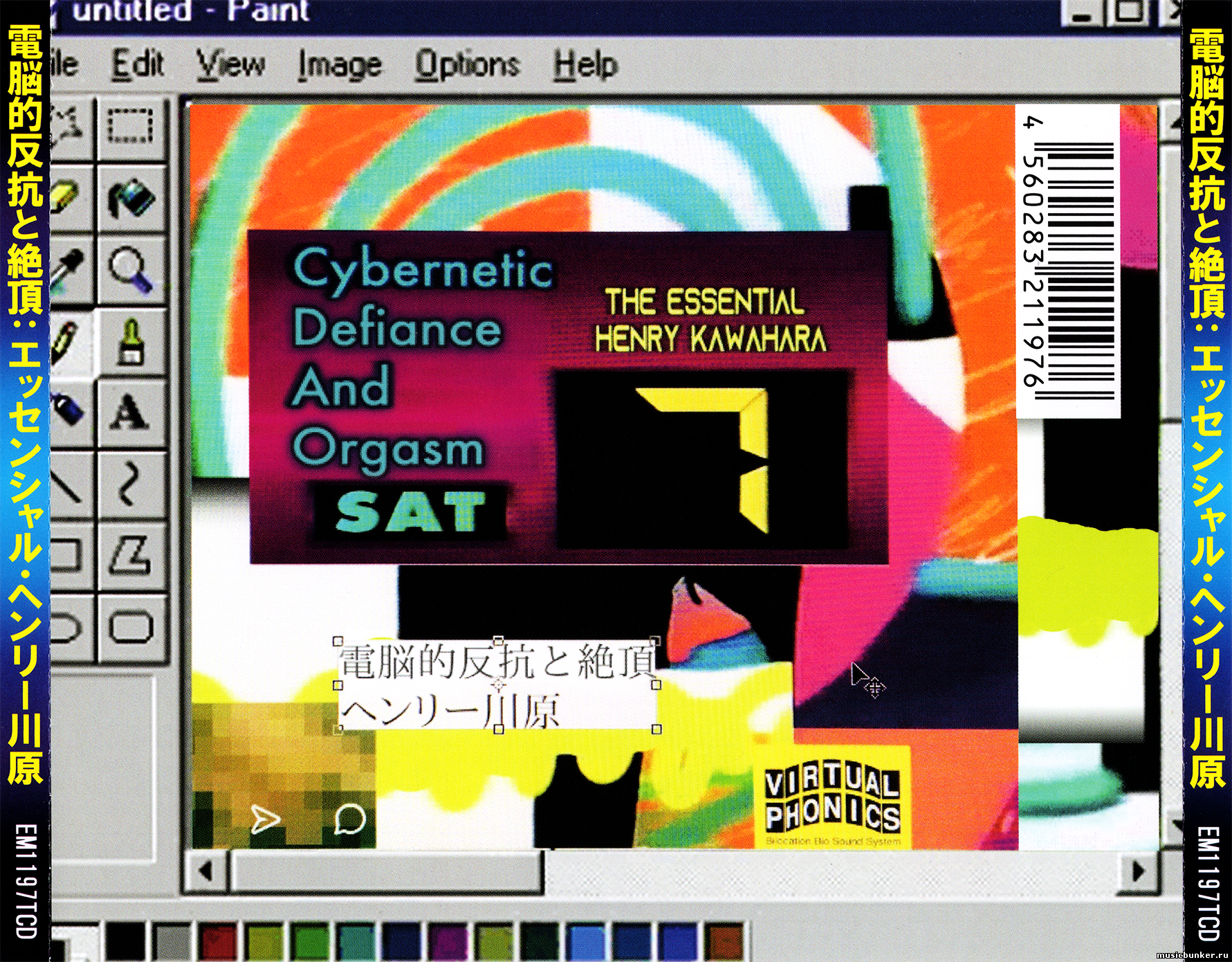The image size is (1232, 962).
Task: Click the horizontal scrollbar left arrow
Action: click(x=206, y=870)
